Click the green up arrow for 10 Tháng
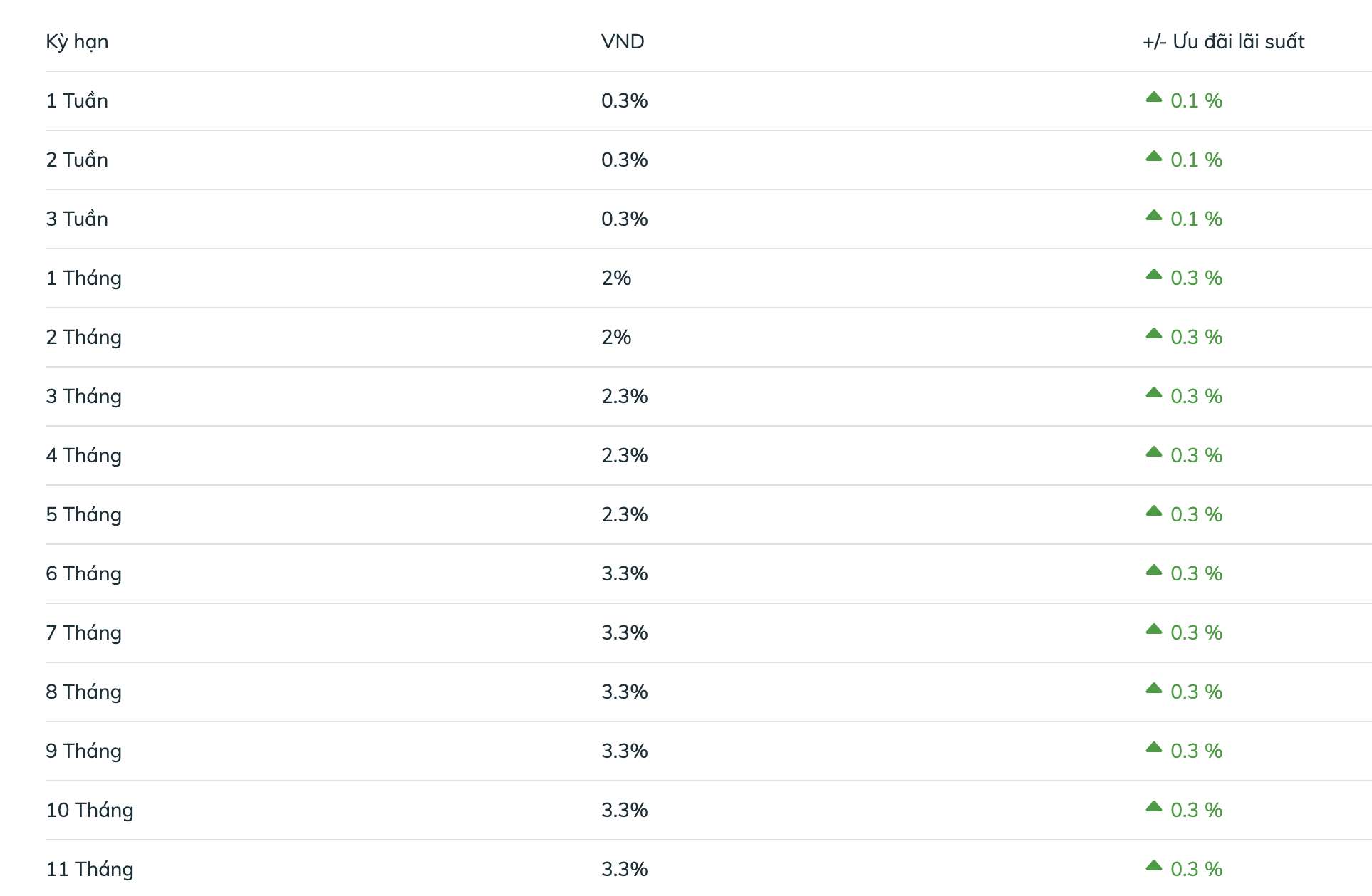This screenshot has height=896, width=1372. point(1153,807)
